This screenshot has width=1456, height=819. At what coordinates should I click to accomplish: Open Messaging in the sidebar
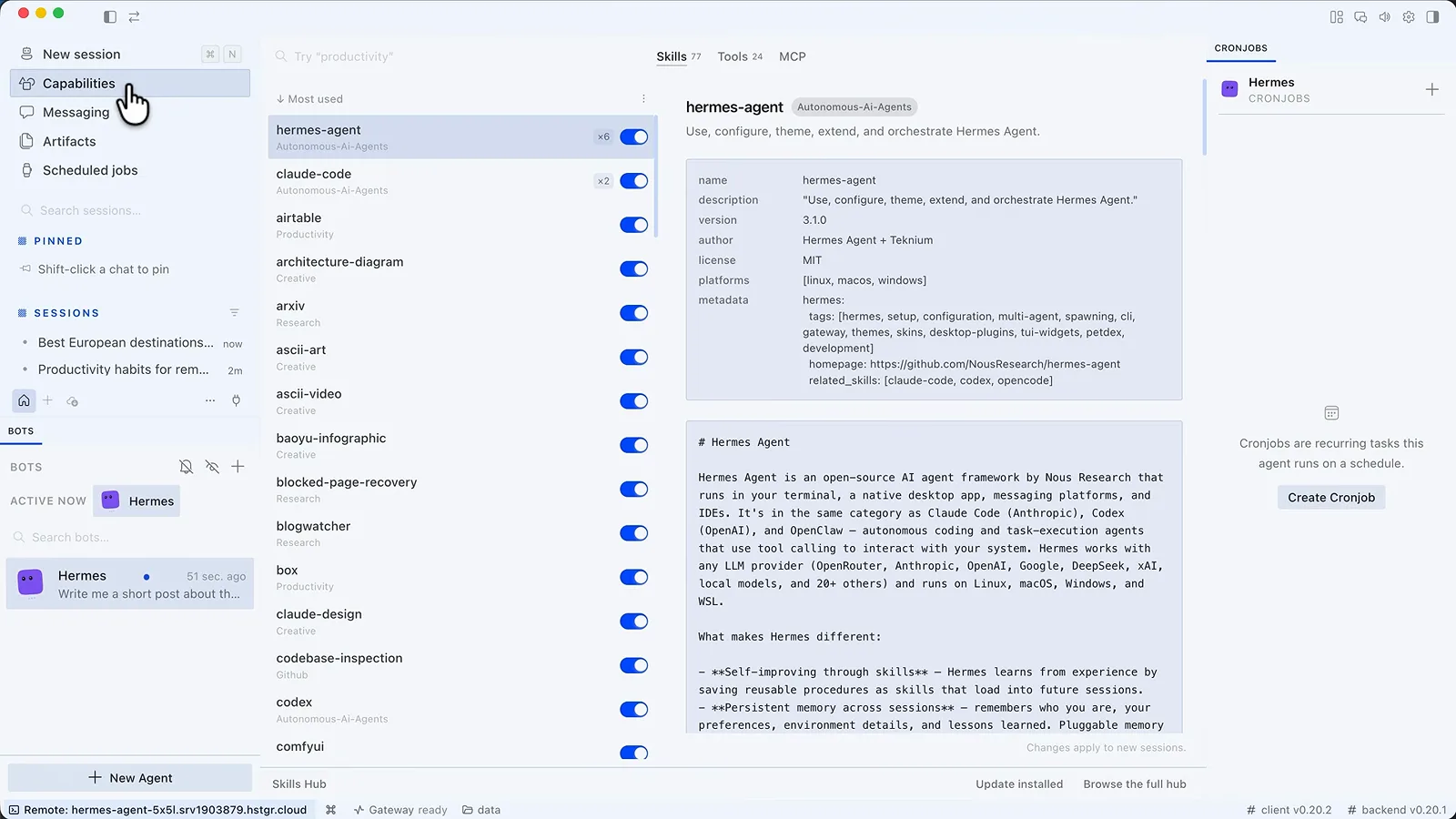129,112
